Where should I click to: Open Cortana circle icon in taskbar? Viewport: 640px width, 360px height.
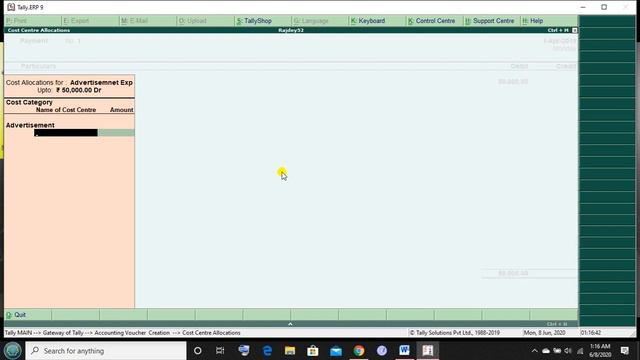198,351
